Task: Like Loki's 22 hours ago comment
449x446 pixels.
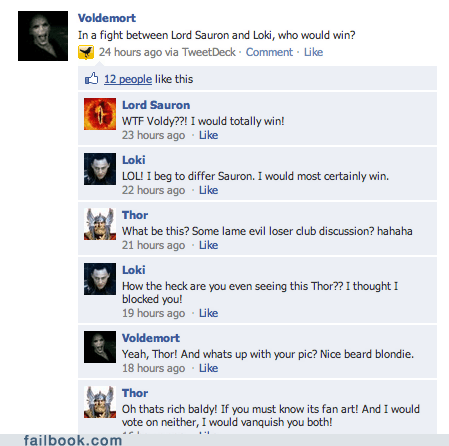Action: 208,190
